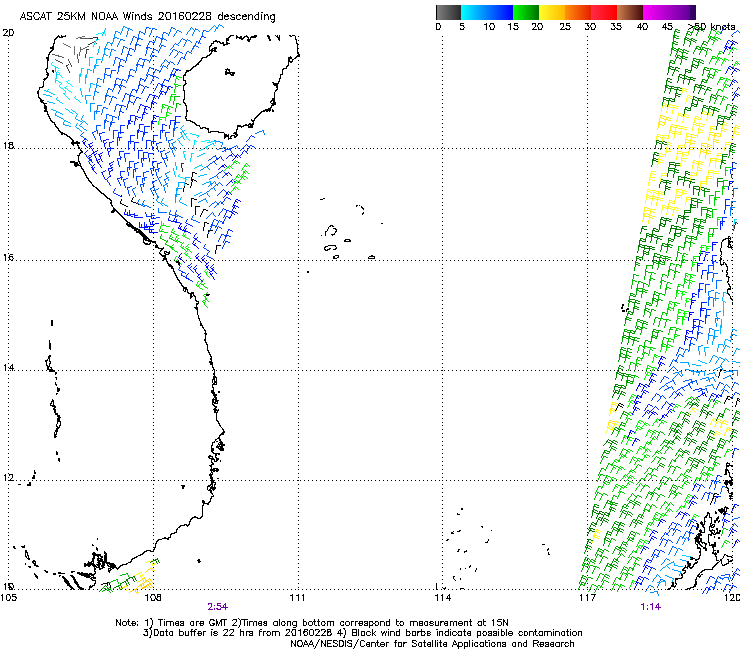Click the latitude label '18' on left axis

click(x=8, y=145)
